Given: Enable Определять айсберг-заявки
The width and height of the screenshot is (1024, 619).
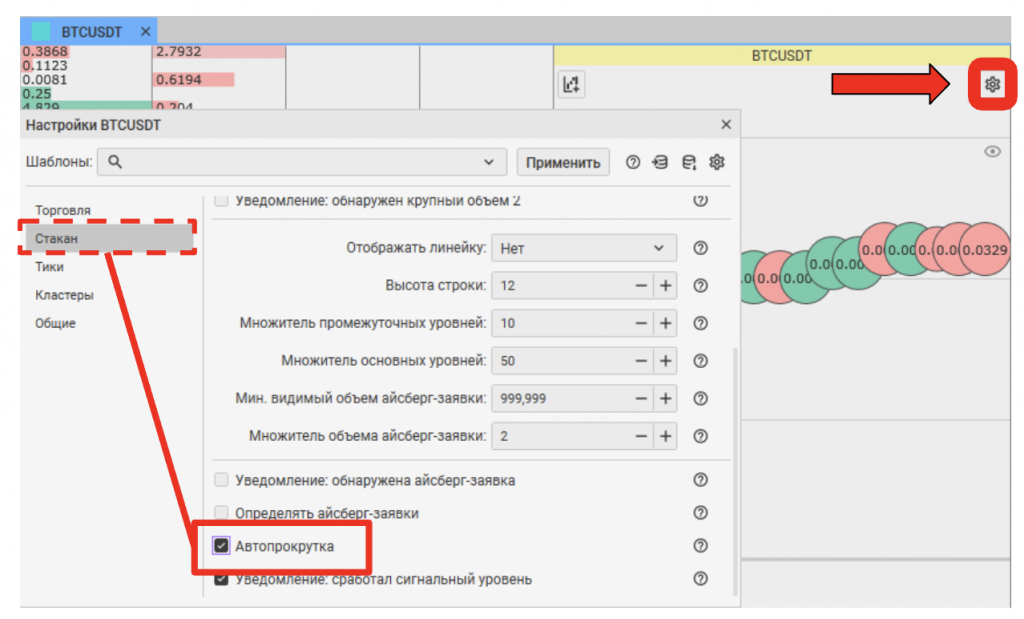Looking at the screenshot, I should coord(222,512).
